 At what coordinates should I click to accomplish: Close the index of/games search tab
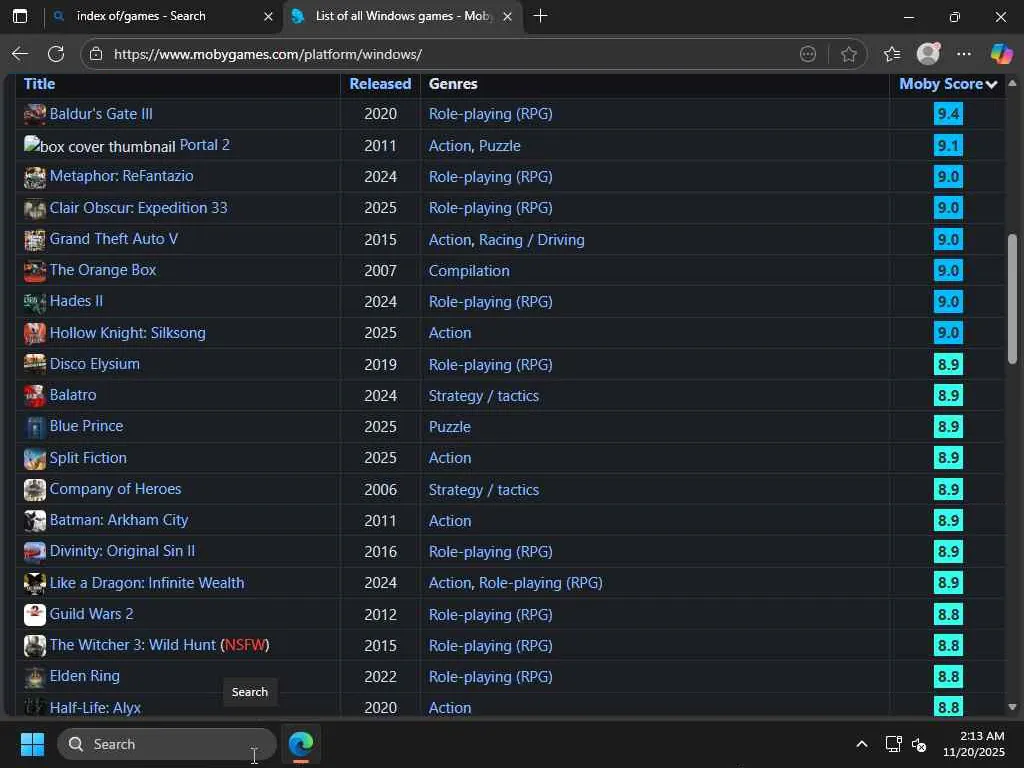(268, 16)
